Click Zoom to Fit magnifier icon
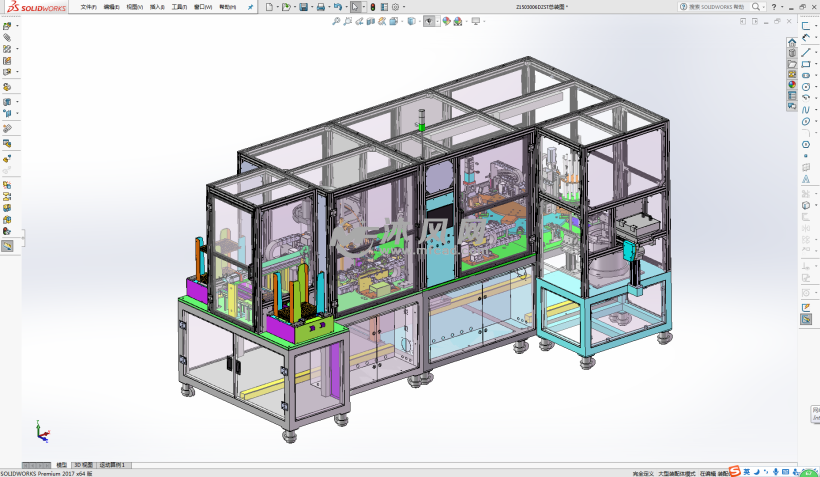820x477 pixels. click(x=336, y=21)
